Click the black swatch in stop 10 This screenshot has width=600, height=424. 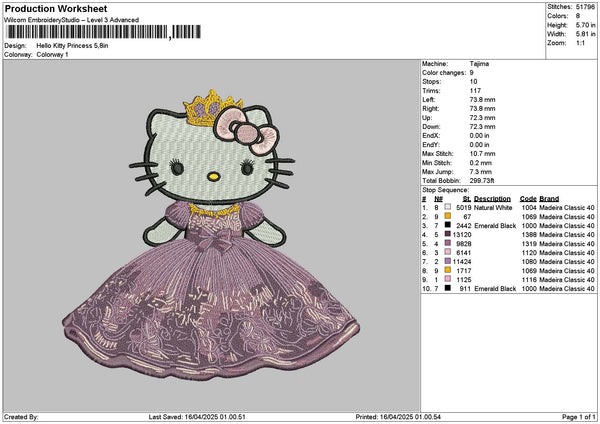[448, 288]
